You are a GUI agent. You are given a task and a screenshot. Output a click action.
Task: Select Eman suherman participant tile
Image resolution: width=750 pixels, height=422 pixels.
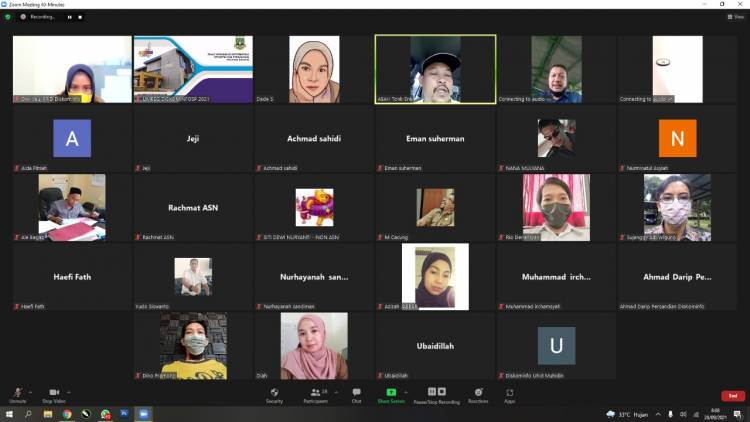click(435, 139)
